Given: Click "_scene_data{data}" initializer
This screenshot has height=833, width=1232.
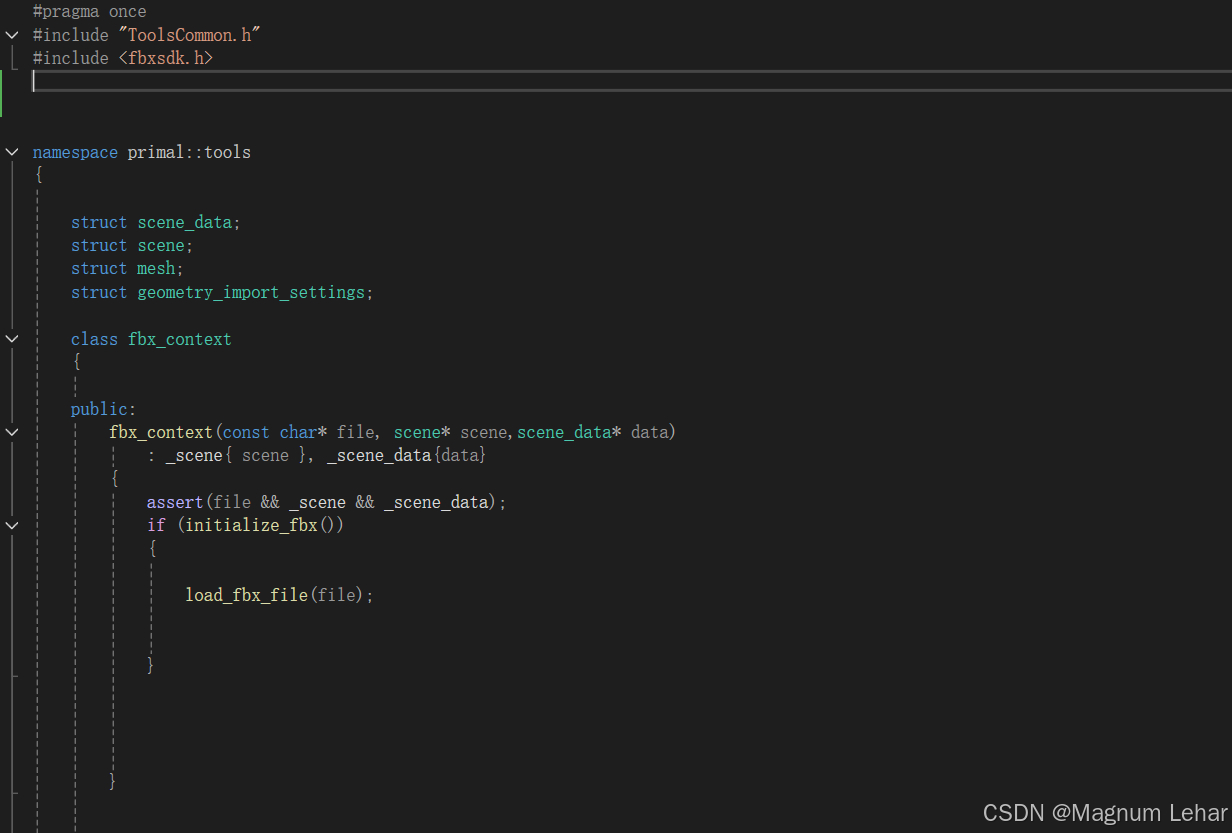Looking at the screenshot, I should (406, 455).
